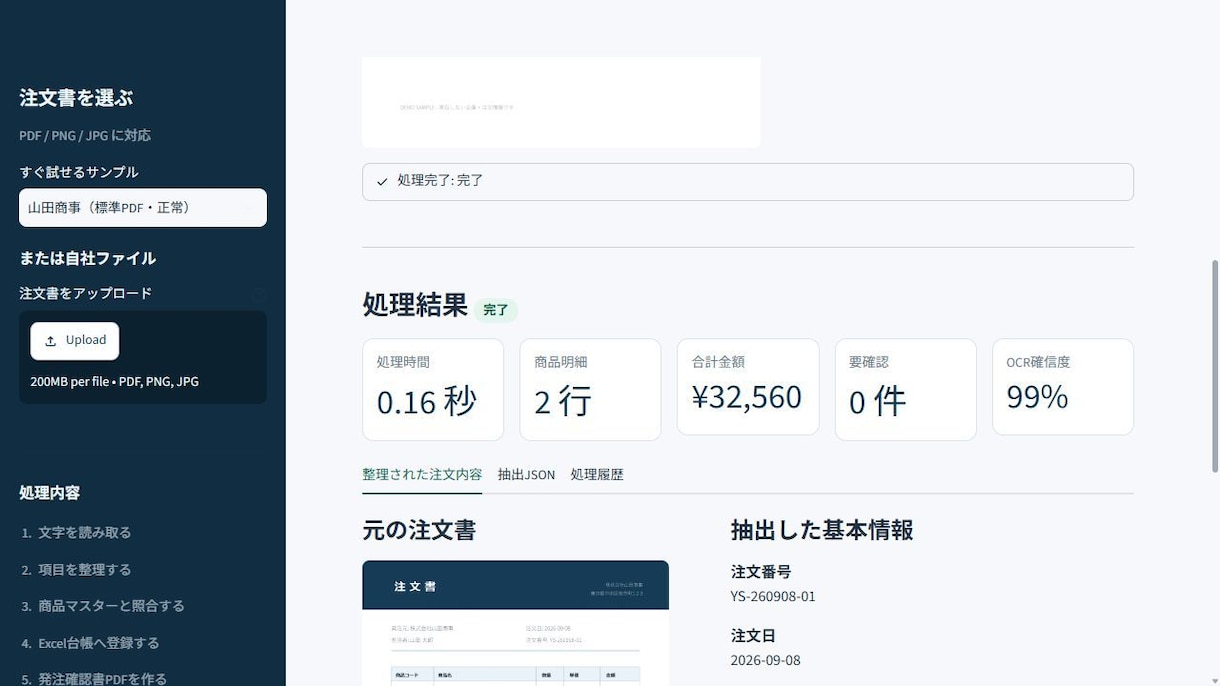Click the order number YS-260908-01
This screenshot has height=686, width=1220.
click(773, 596)
